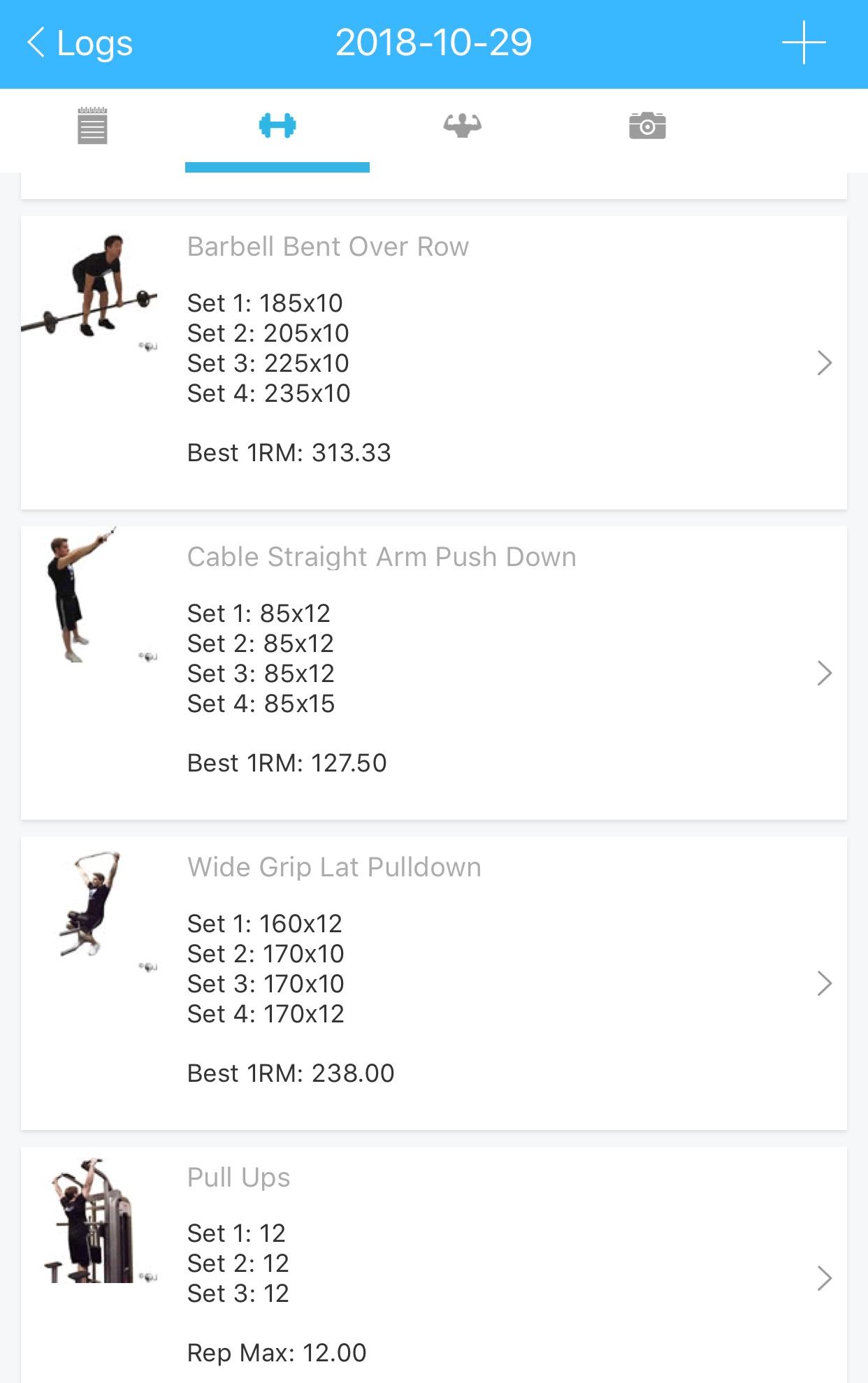
Task: Open the Barbell Bent Over Row title
Action: coord(328,247)
